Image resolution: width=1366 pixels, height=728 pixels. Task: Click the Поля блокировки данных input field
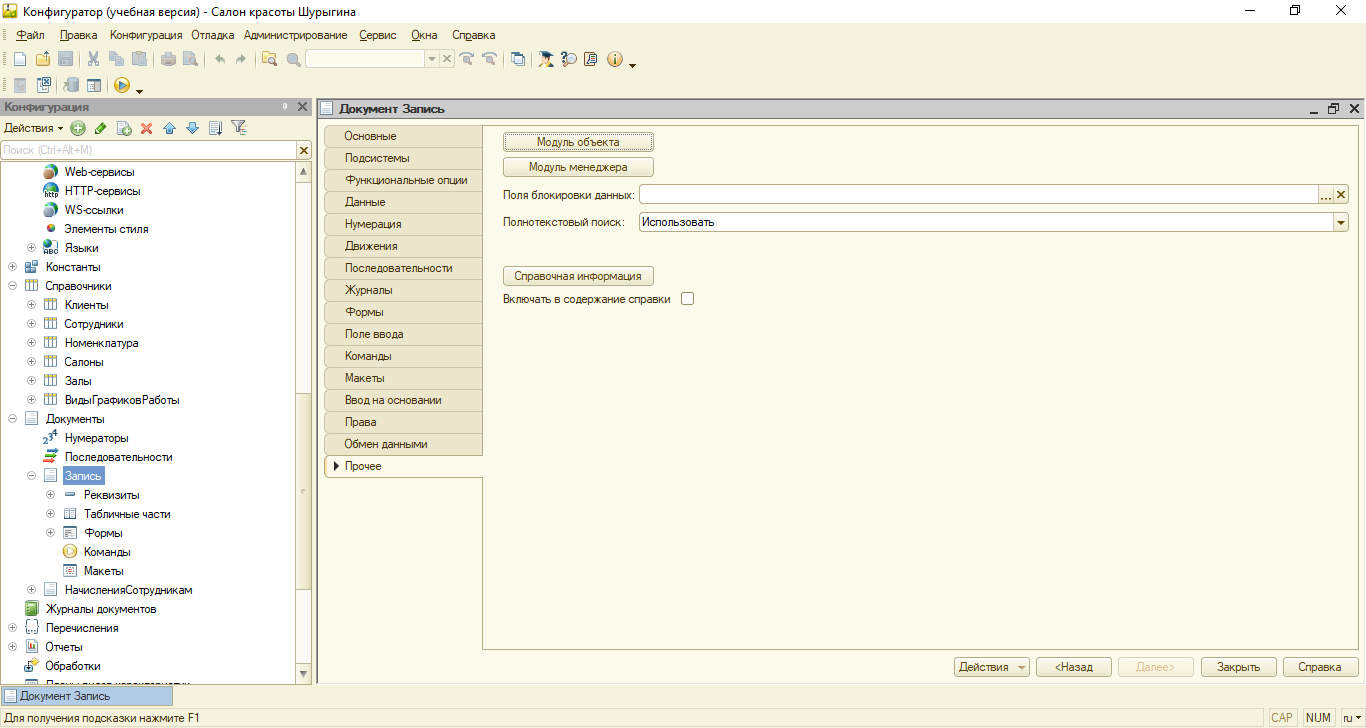[978, 195]
